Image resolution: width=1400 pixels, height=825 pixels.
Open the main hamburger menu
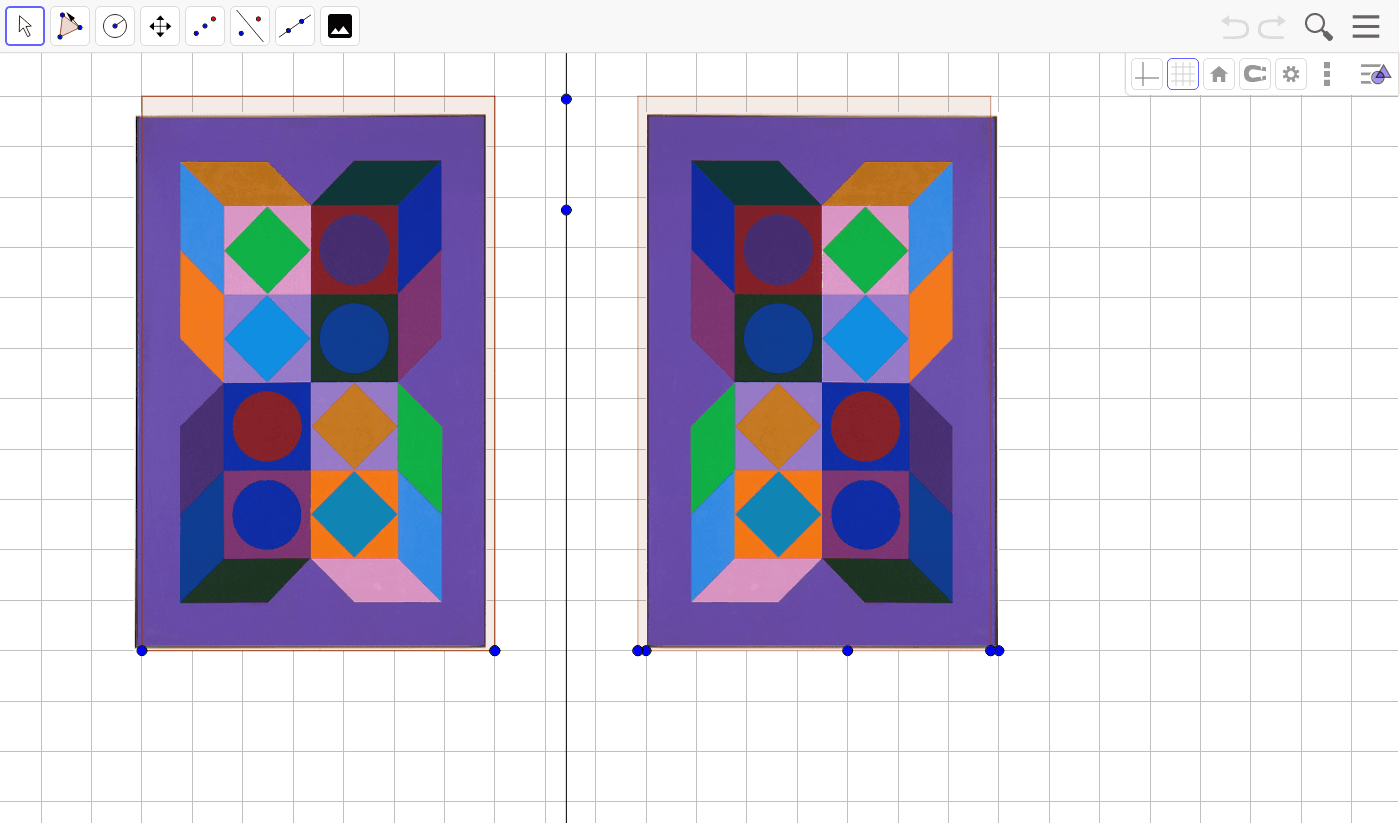pyautogui.click(x=1366, y=27)
